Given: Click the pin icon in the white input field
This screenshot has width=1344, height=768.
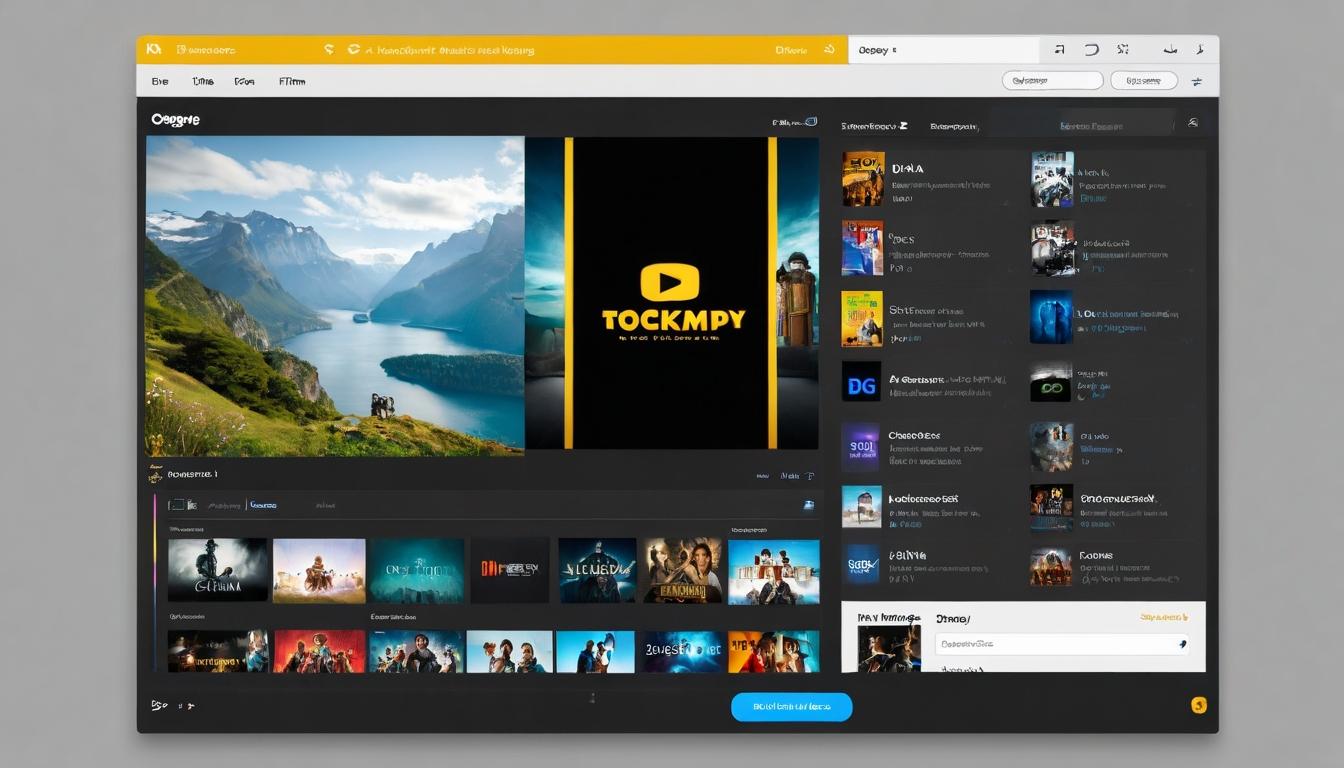Looking at the screenshot, I should [x=1183, y=645].
